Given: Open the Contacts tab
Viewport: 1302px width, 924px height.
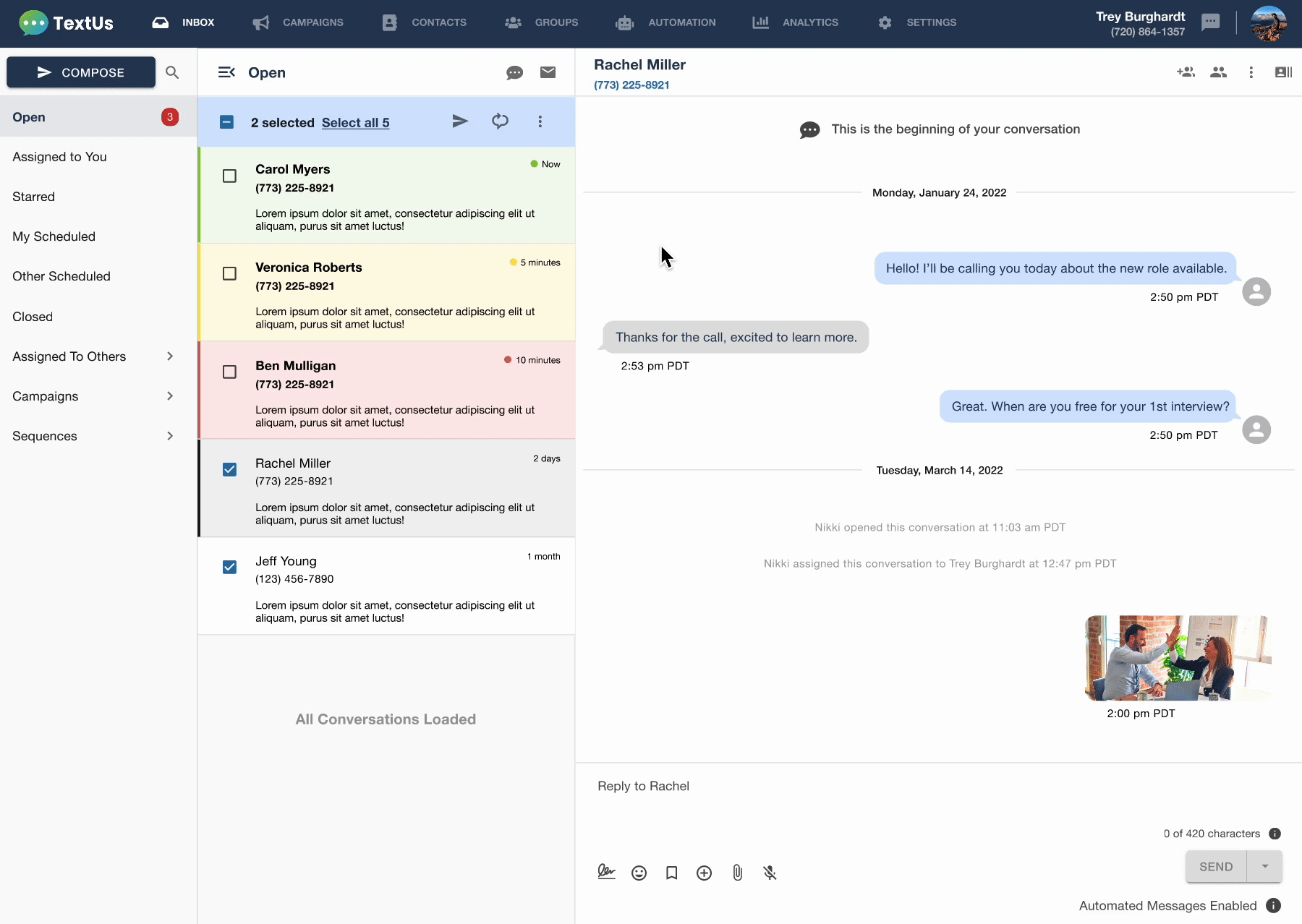Looking at the screenshot, I should 424,22.
